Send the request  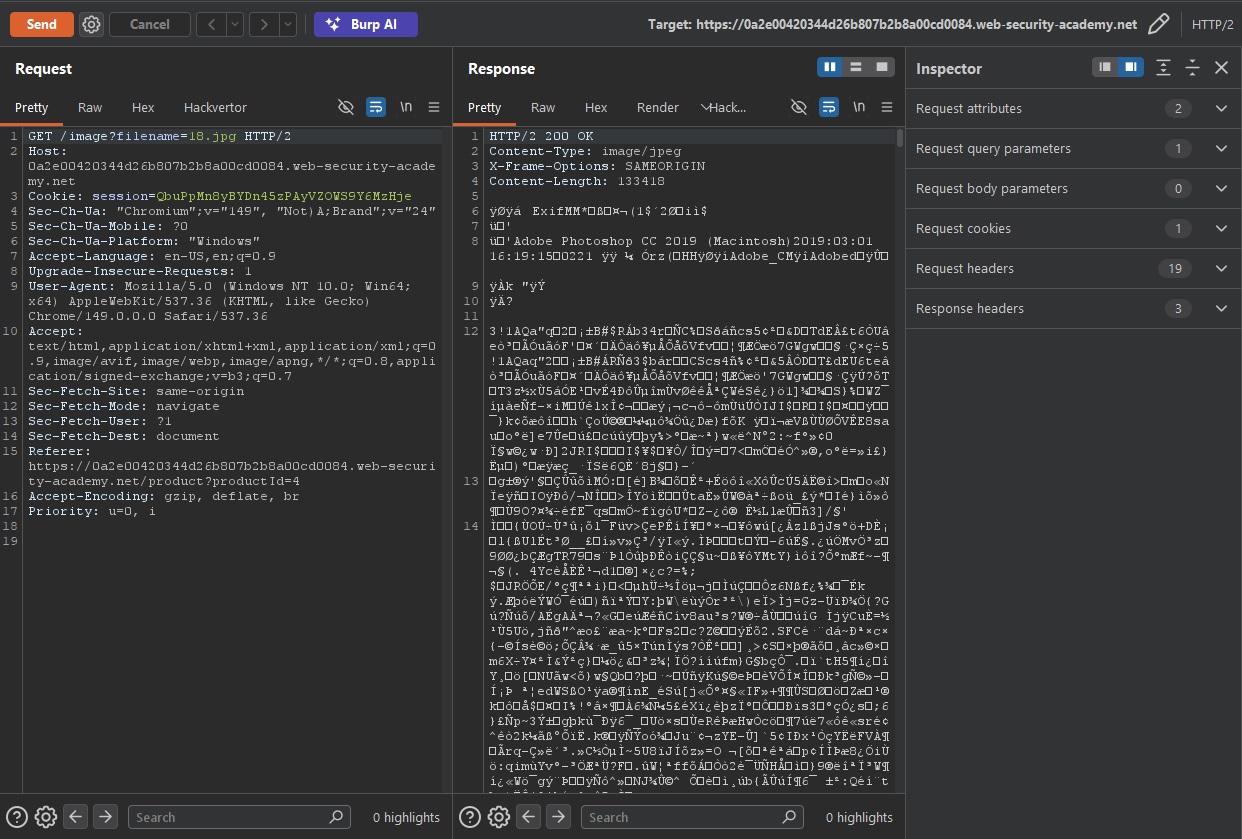point(41,24)
